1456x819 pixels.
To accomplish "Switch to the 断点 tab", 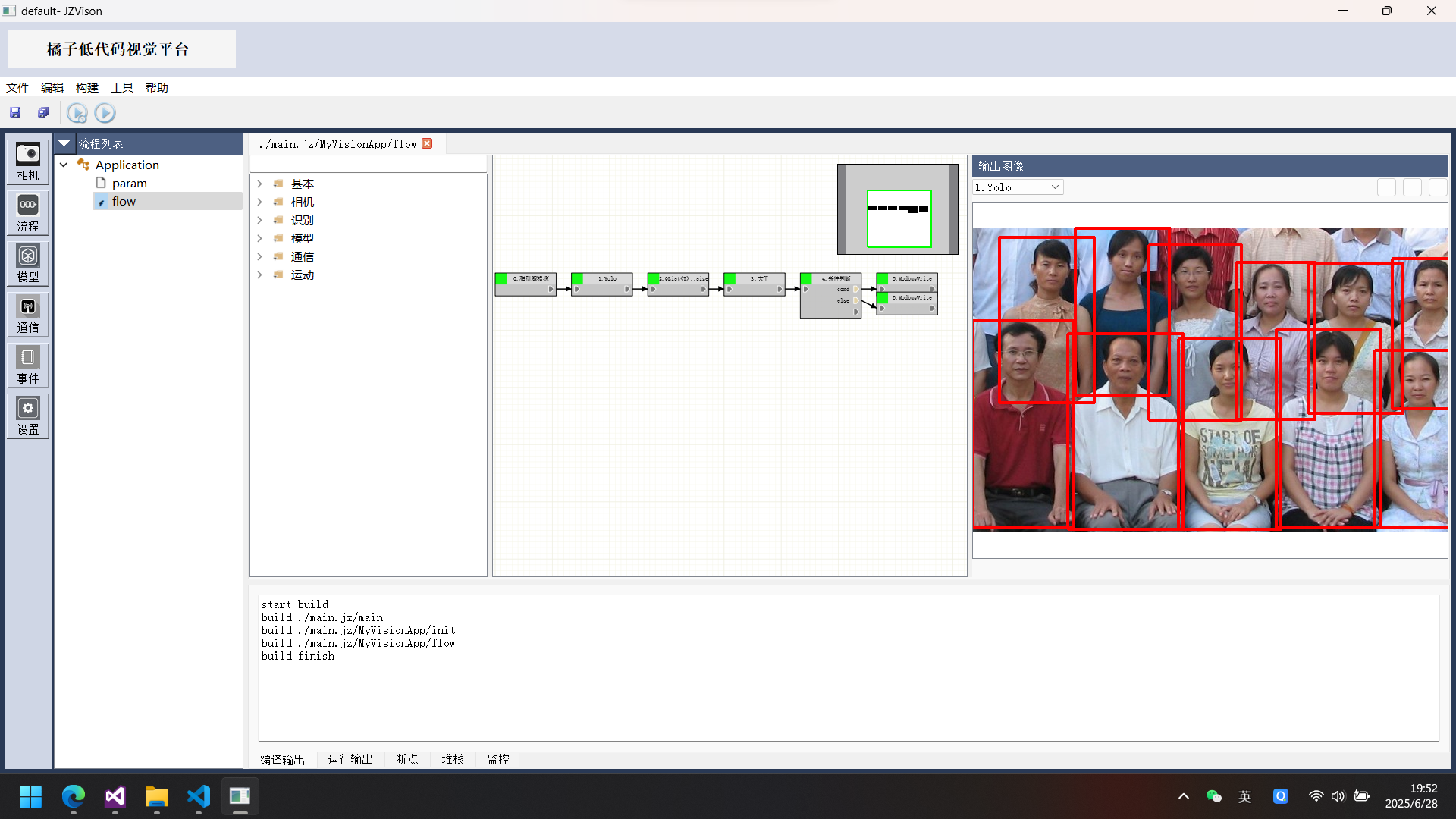I will pos(407,759).
